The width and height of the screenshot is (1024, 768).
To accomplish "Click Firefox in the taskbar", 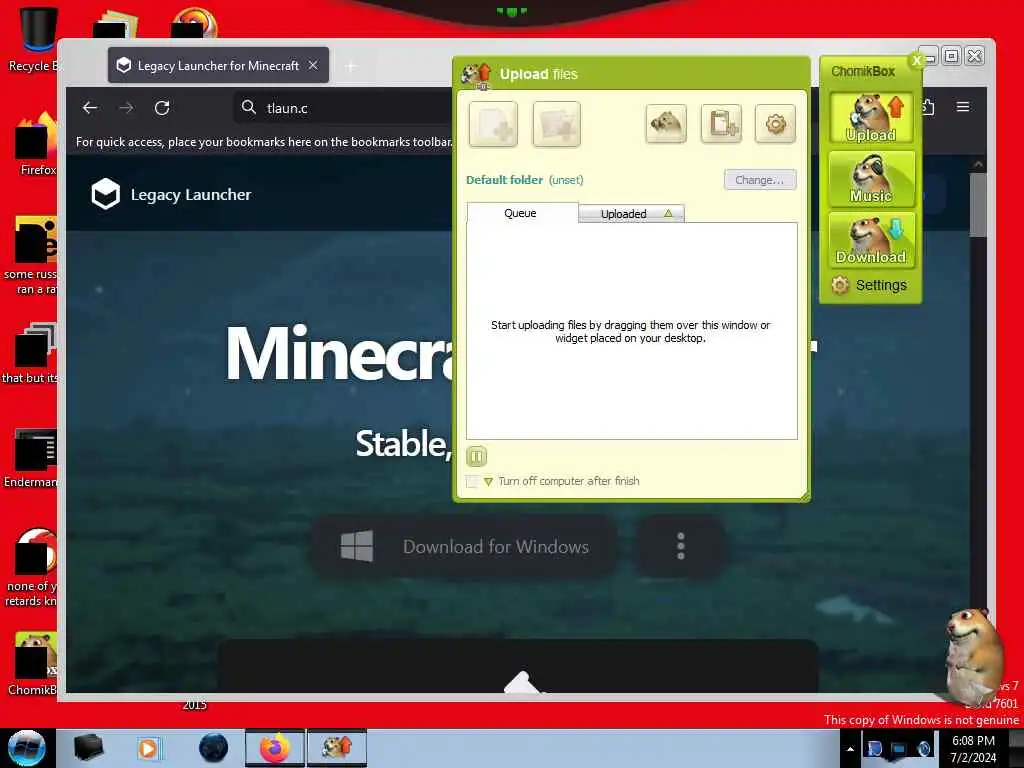I will pyautogui.click(x=275, y=748).
